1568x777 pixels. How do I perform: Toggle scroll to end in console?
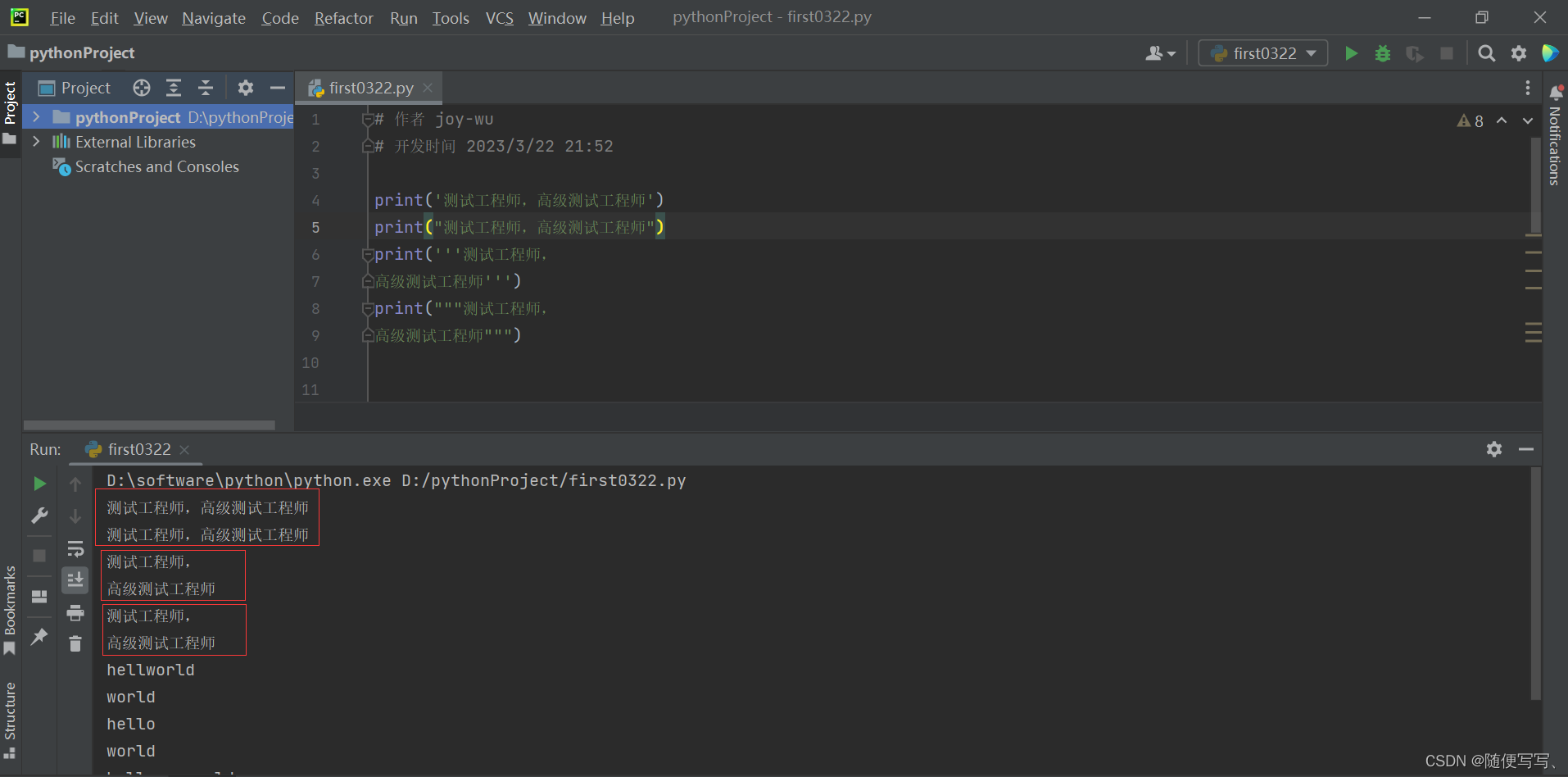click(x=75, y=580)
